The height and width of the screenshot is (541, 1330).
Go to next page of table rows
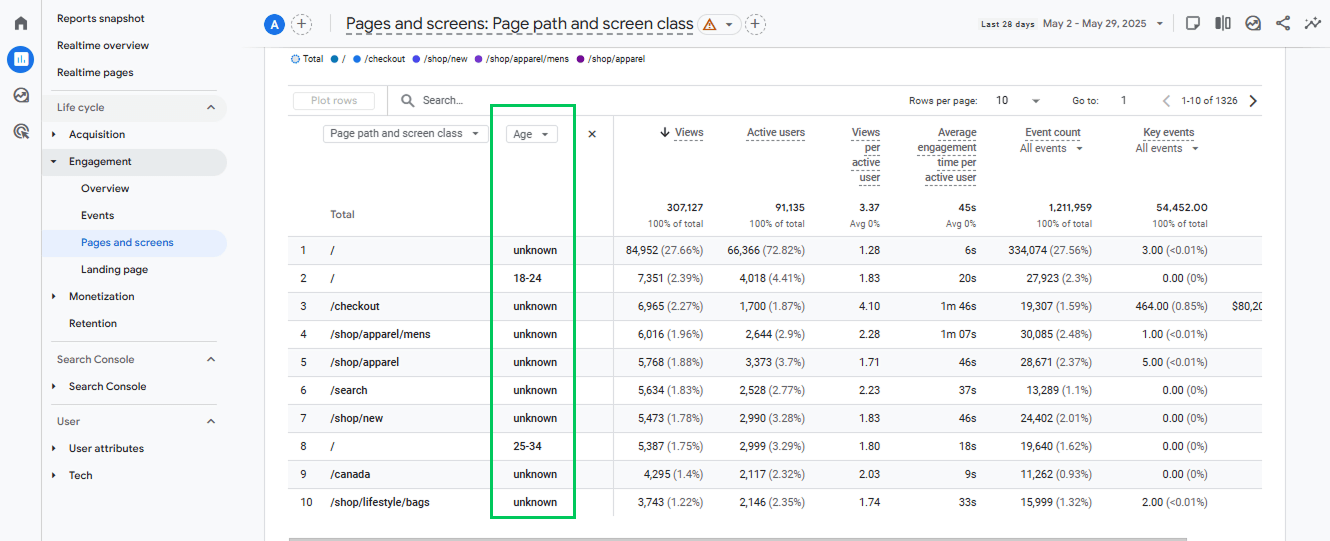click(1253, 101)
